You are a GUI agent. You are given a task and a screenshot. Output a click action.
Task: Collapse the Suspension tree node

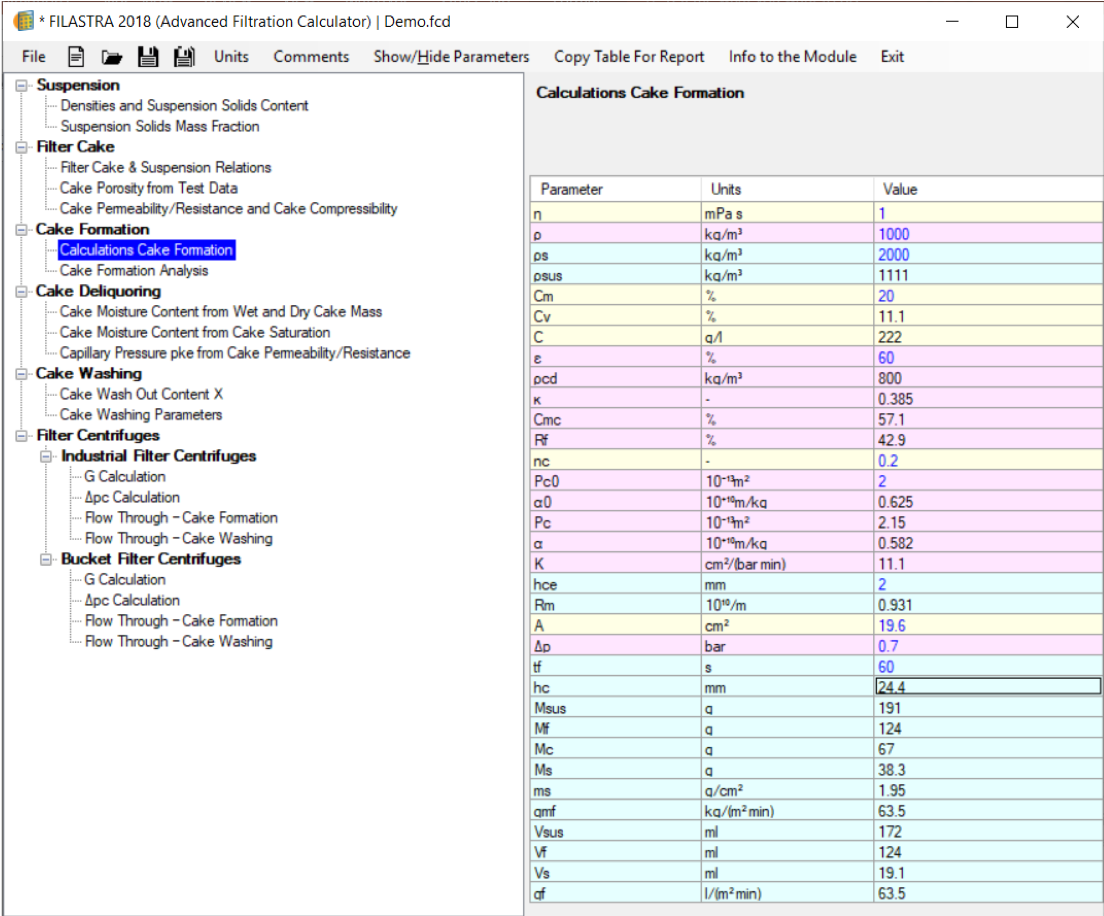(22, 85)
